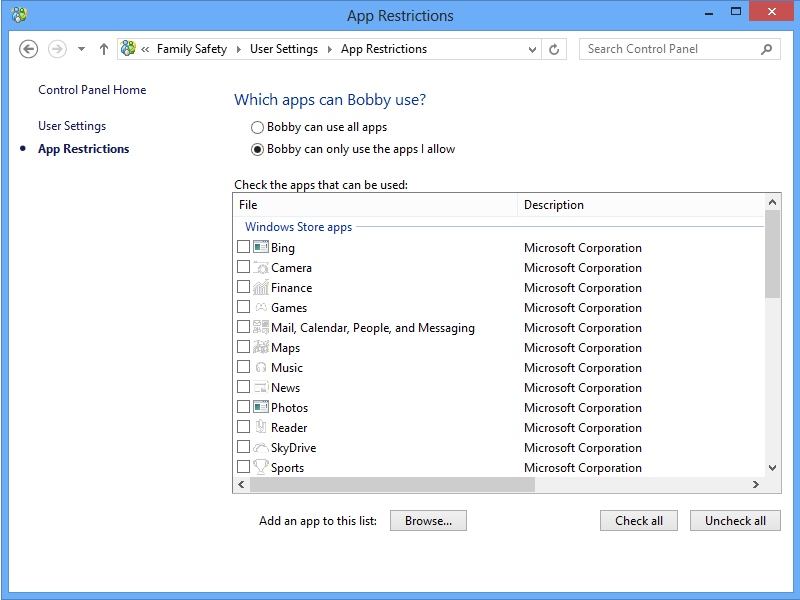800x600 pixels.
Task: Click the Uncheck all button
Action: pyautogui.click(x=735, y=520)
